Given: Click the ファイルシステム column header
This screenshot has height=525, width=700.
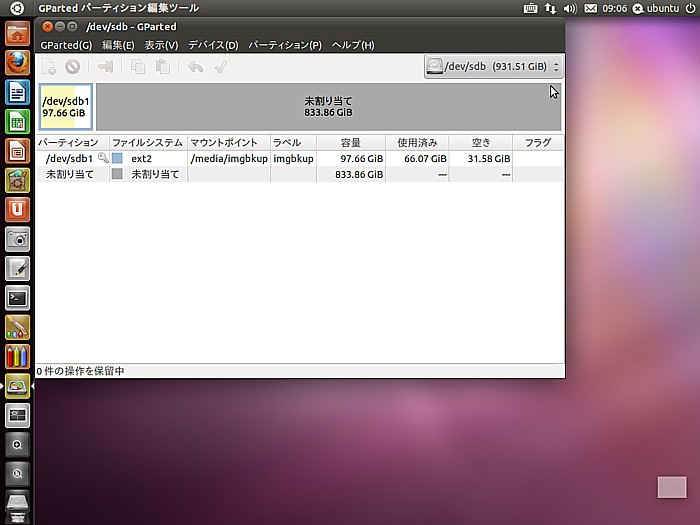Looking at the screenshot, I should [148, 142].
